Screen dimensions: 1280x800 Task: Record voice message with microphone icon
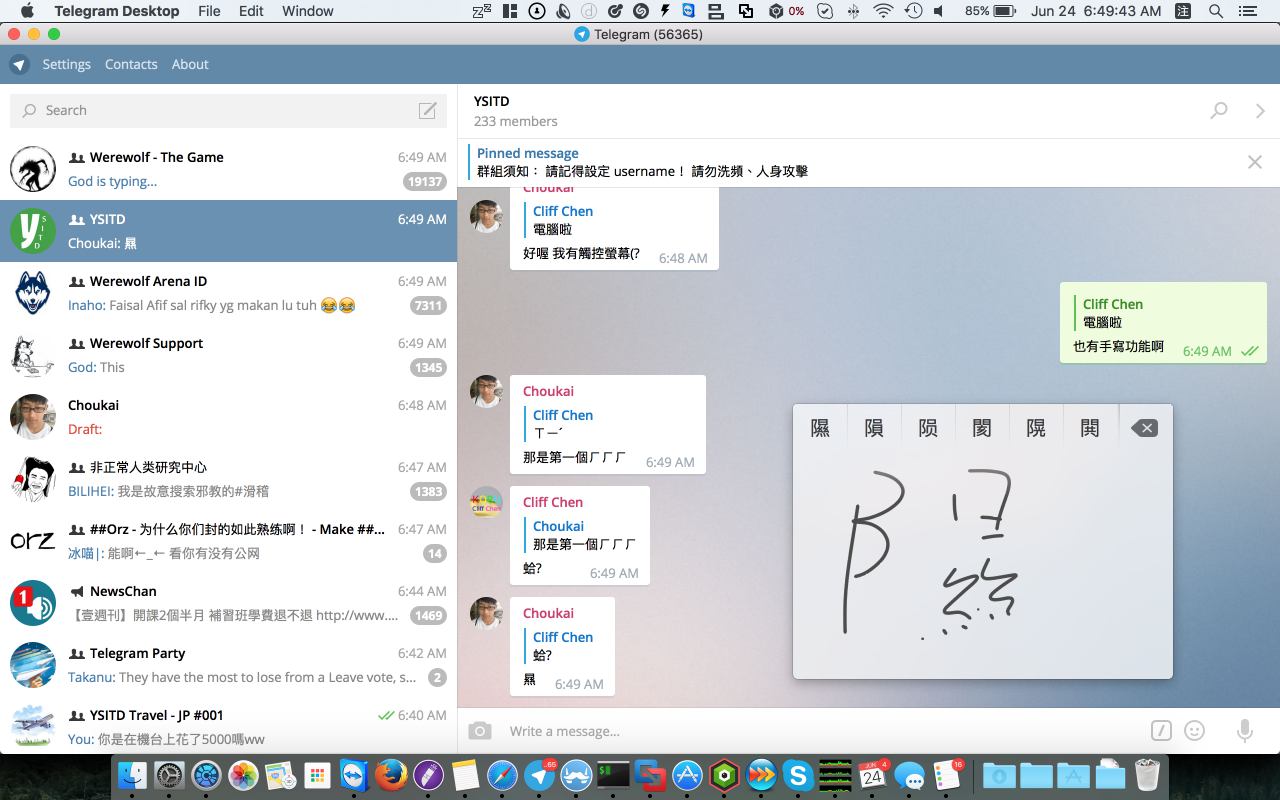[x=1244, y=731]
